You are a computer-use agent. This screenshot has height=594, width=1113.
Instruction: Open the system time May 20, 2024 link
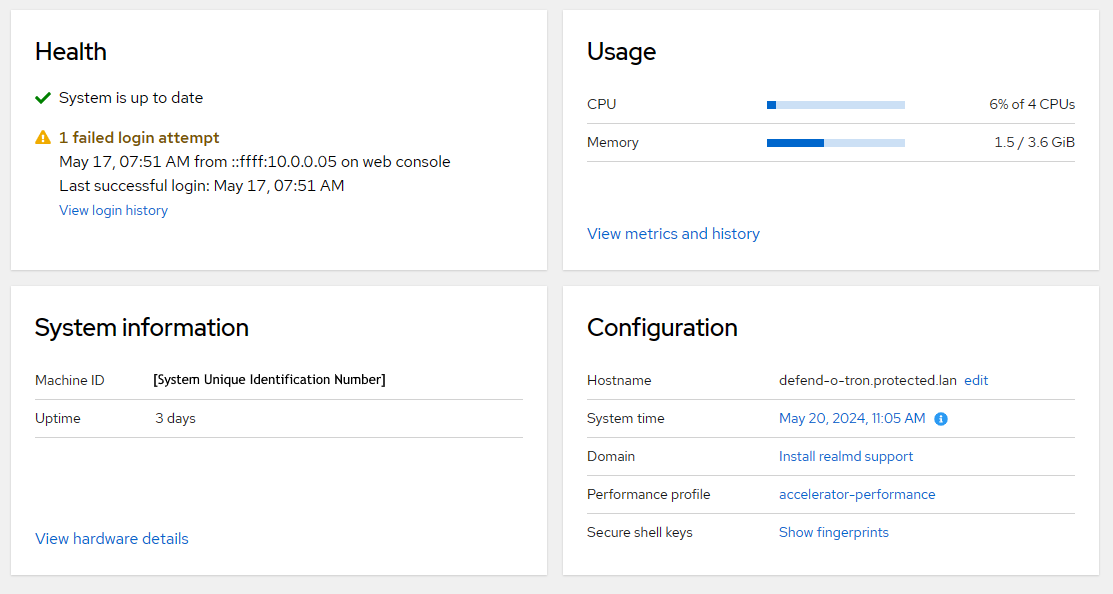[x=851, y=418]
